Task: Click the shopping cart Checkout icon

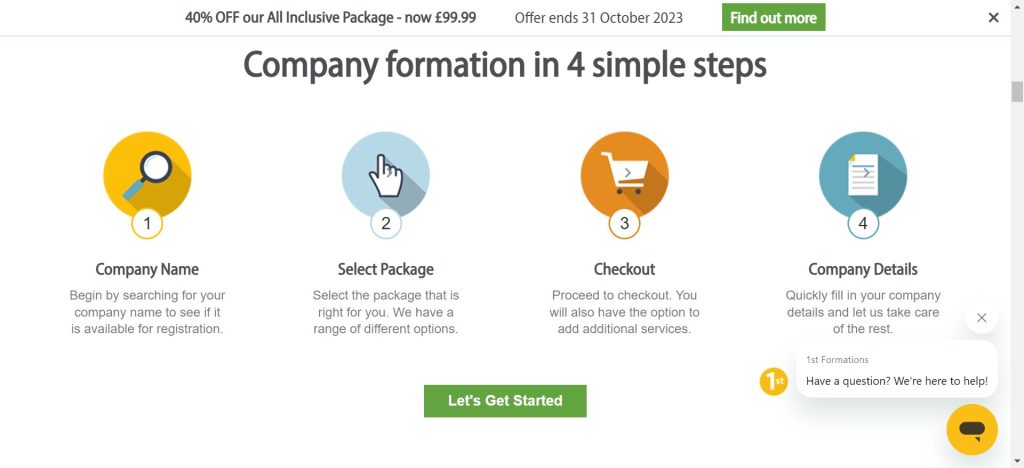Action: pyautogui.click(x=624, y=174)
